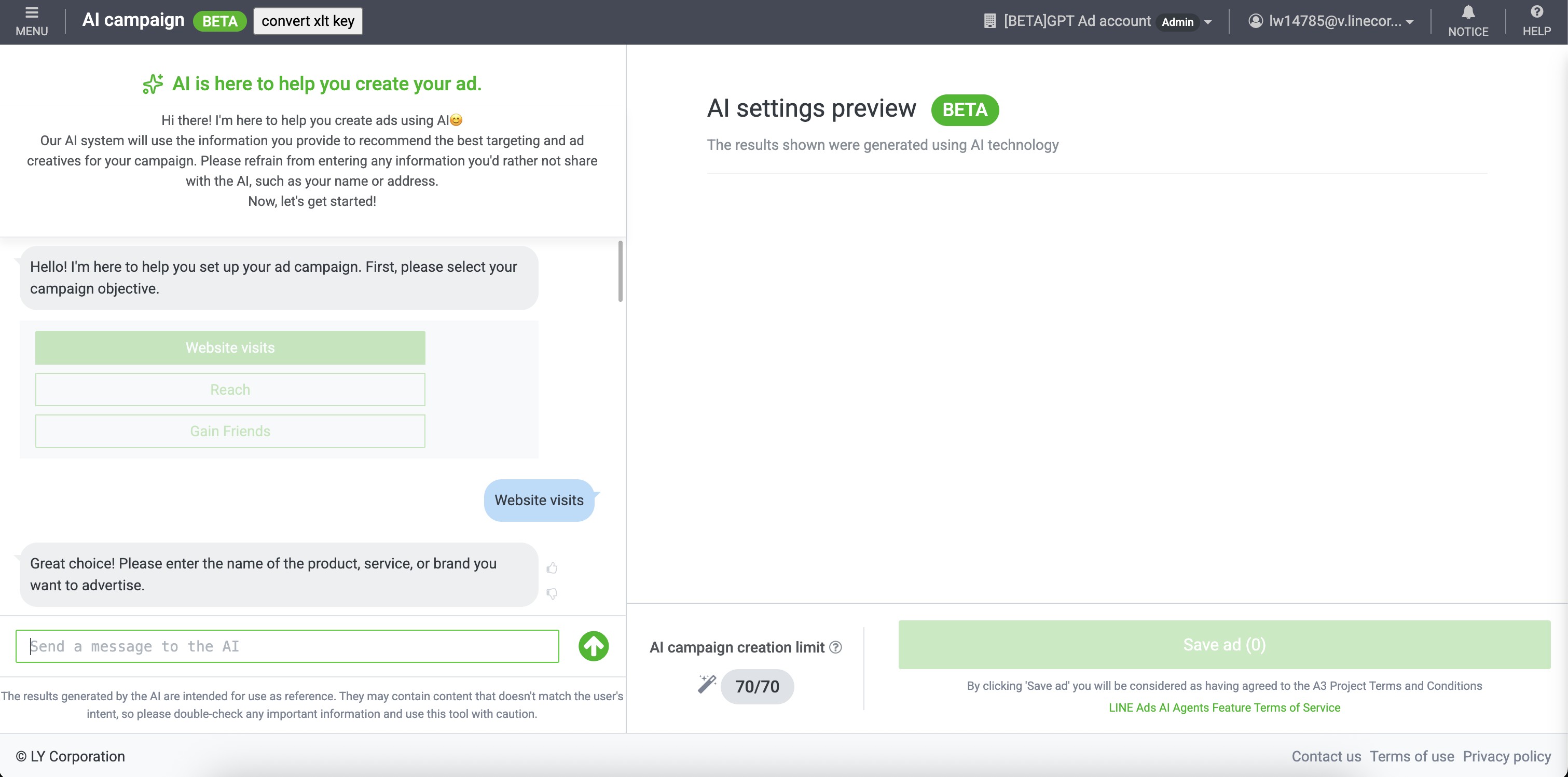This screenshot has height=777, width=1568.
Task: Open the Privacy policy footer link
Action: 1507,756
